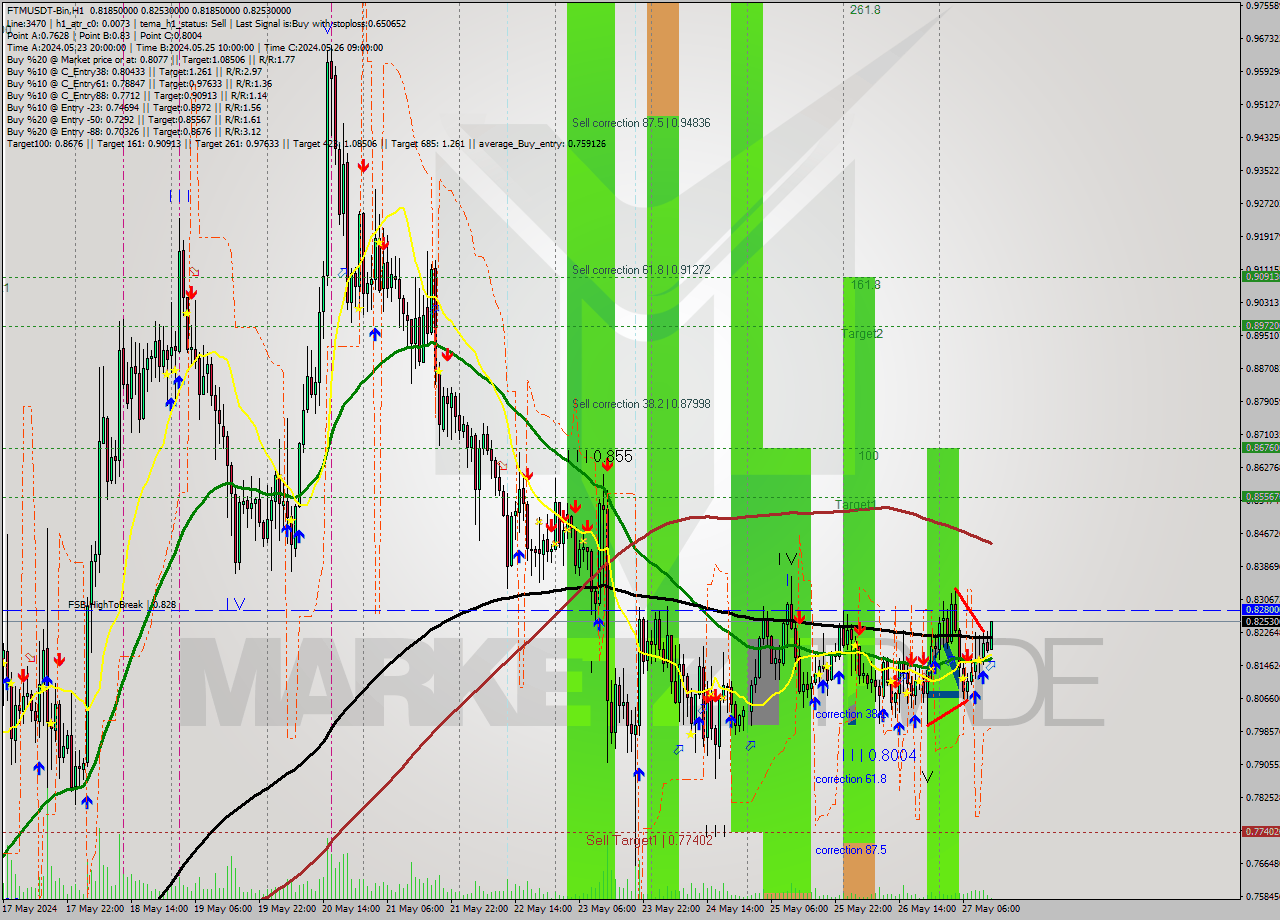Click the Target1 label
Image resolution: width=1280 pixels, height=920 pixels.
[x=854, y=504]
